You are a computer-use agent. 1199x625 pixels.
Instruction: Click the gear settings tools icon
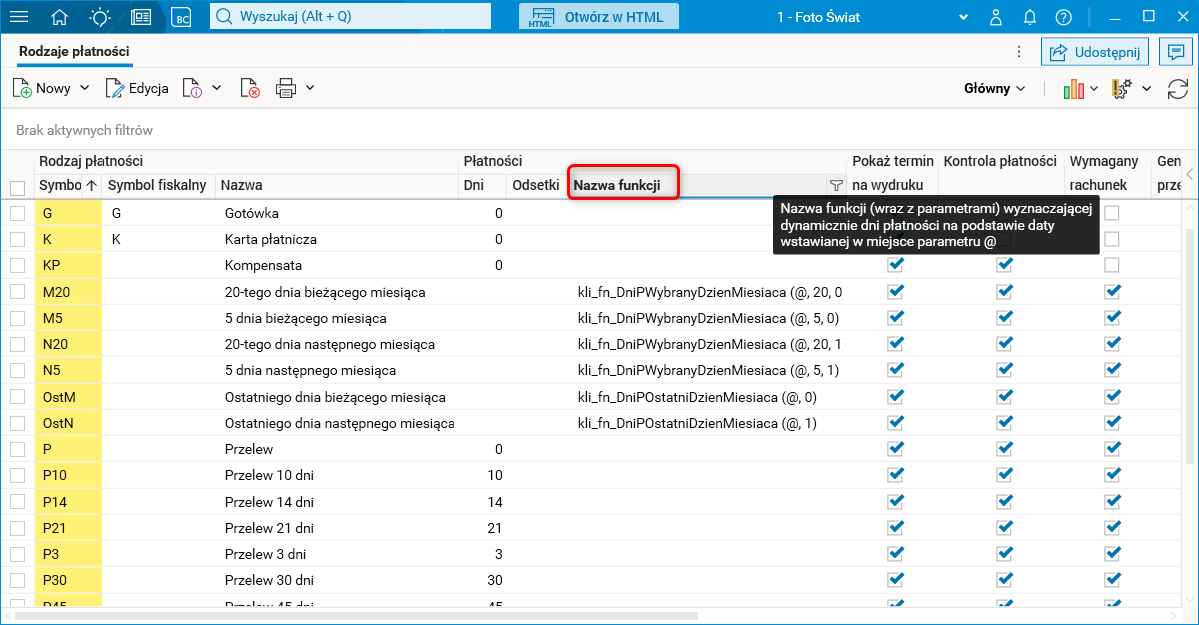(x=1122, y=89)
